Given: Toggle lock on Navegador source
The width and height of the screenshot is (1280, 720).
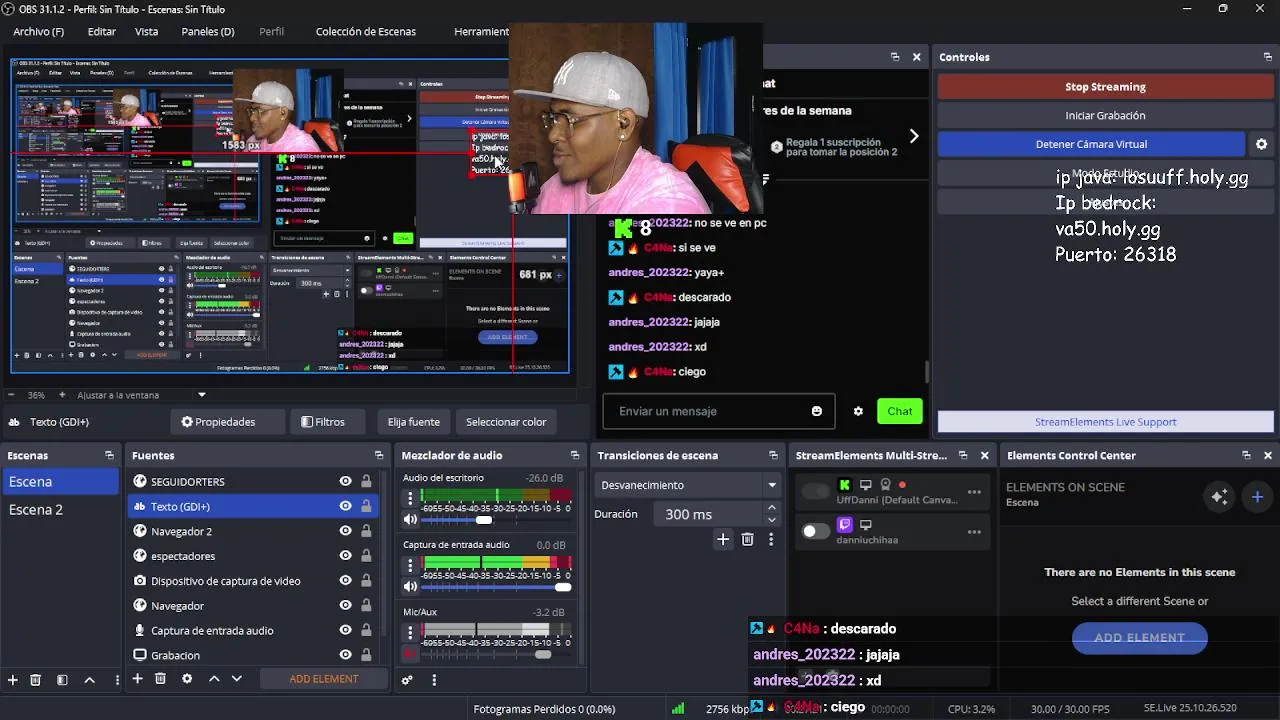Looking at the screenshot, I should pyautogui.click(x=366, y=605).
